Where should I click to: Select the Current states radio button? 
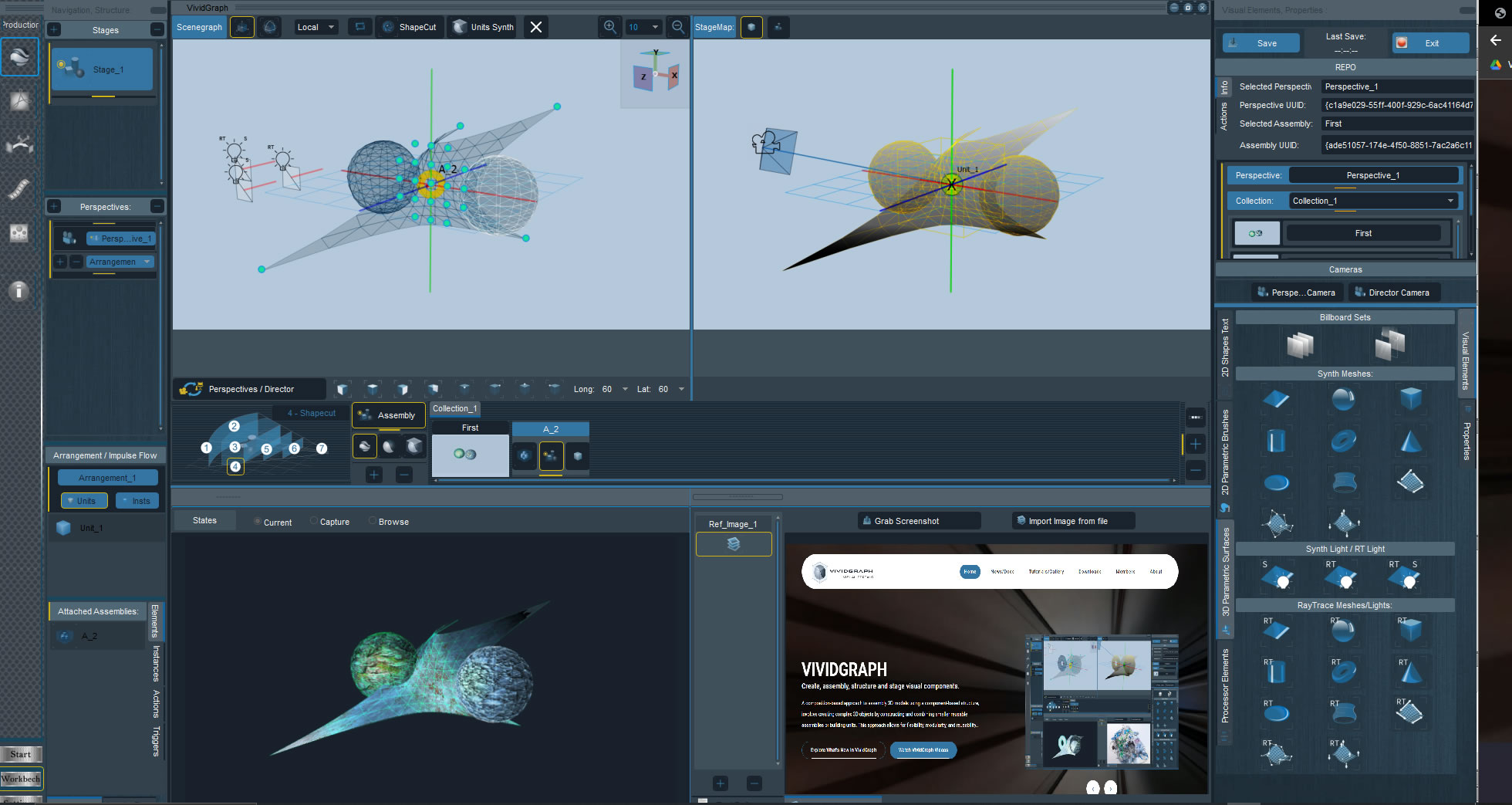tap(258, 522)
